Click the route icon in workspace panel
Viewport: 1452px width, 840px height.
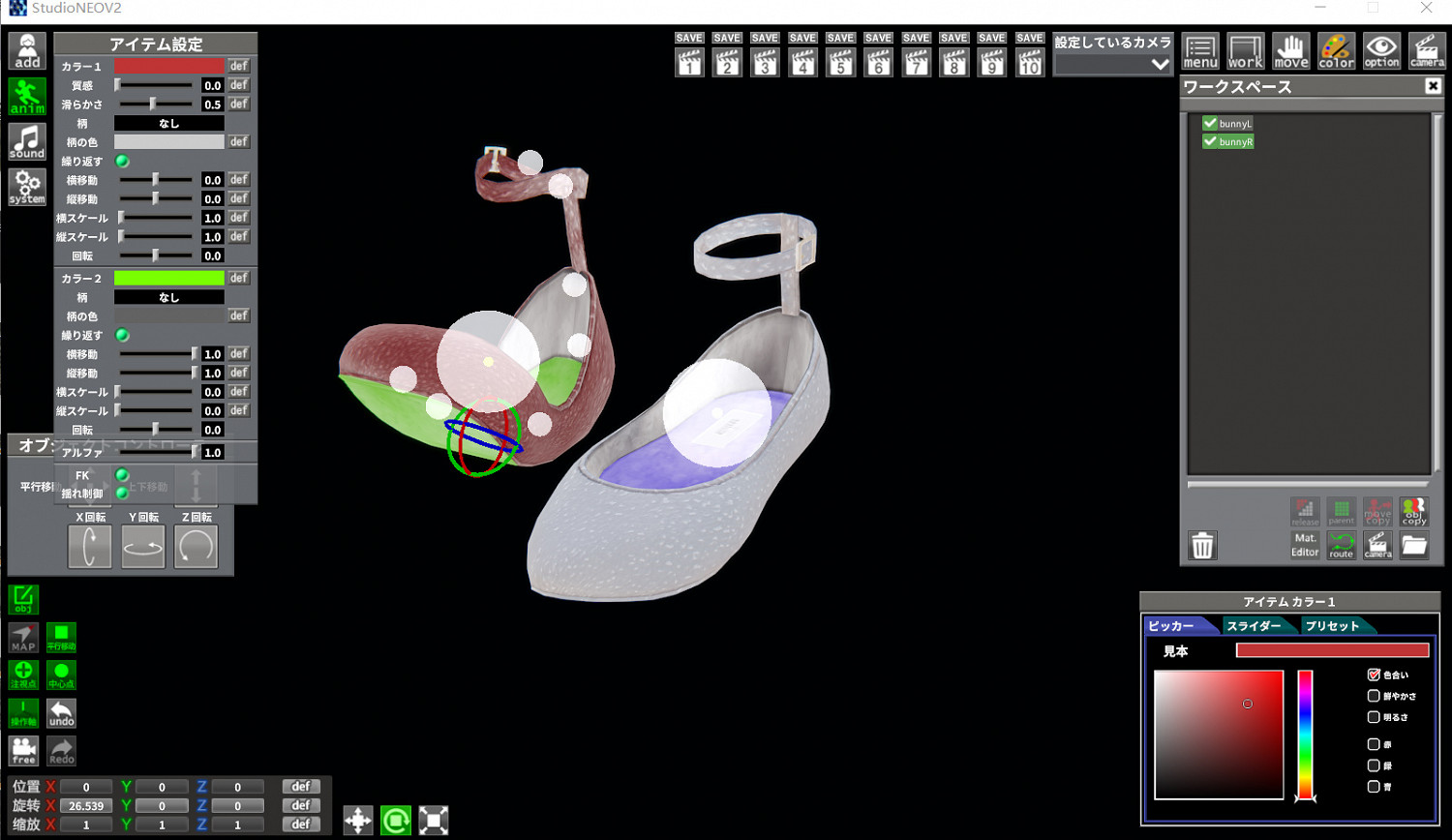click(1342, 545)
